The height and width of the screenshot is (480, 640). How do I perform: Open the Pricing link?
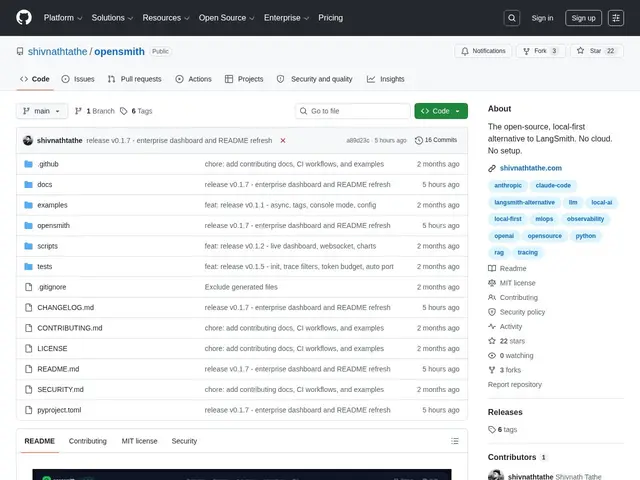coord(331,18)
